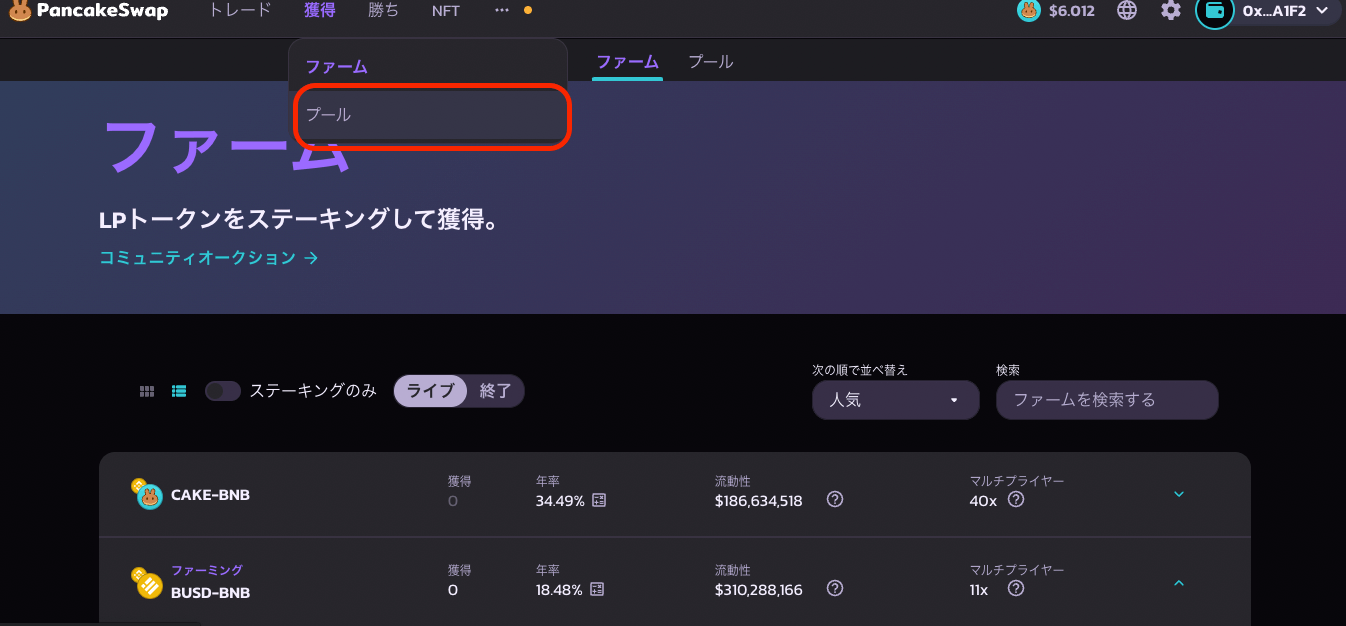Screen dimensions: 1346x626
Task: Open the NFT menu
Action: pos(446,11)
